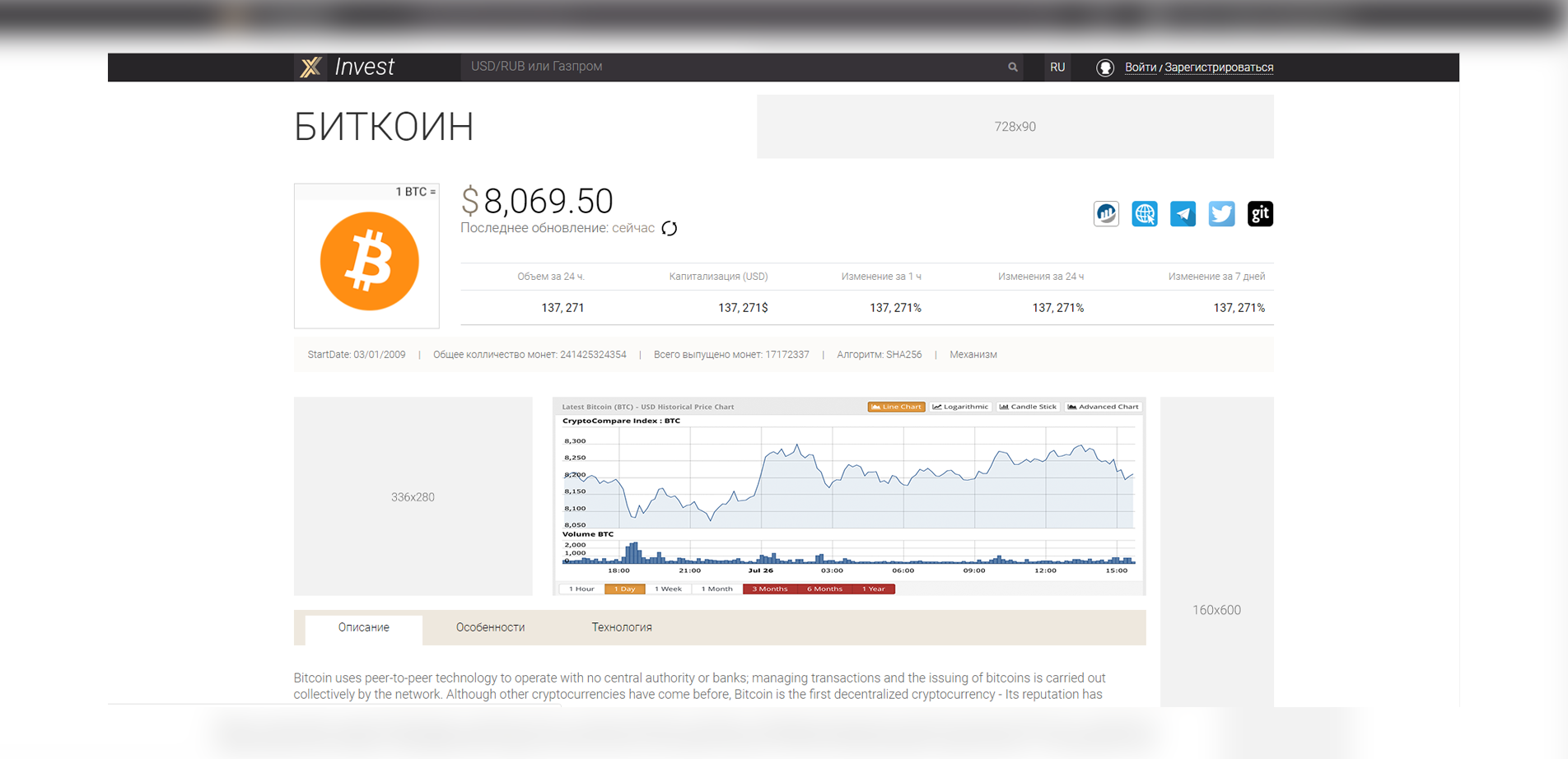Click the X Invest logo icon

[310, 68]
